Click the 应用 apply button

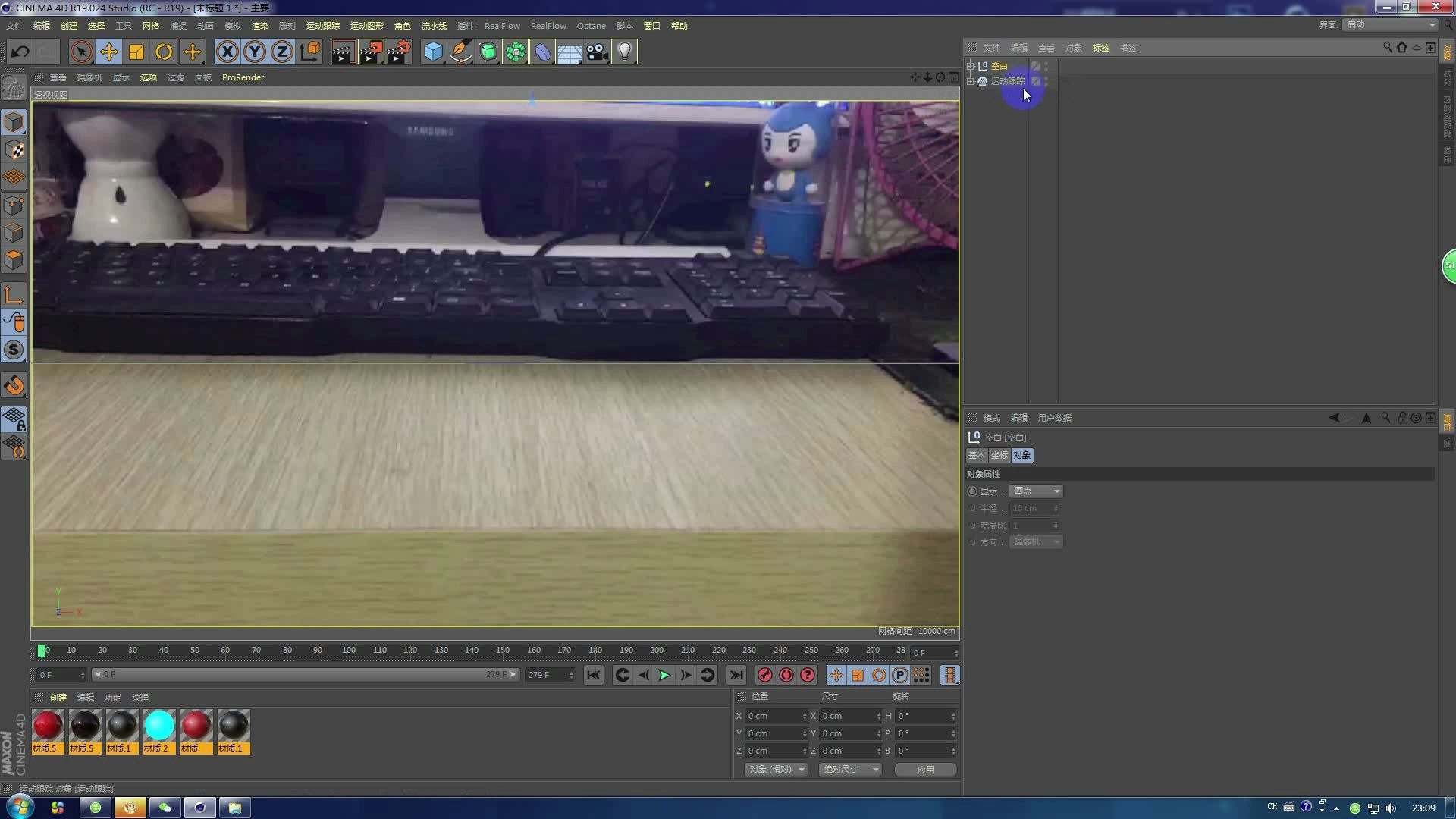coord(925,769)
